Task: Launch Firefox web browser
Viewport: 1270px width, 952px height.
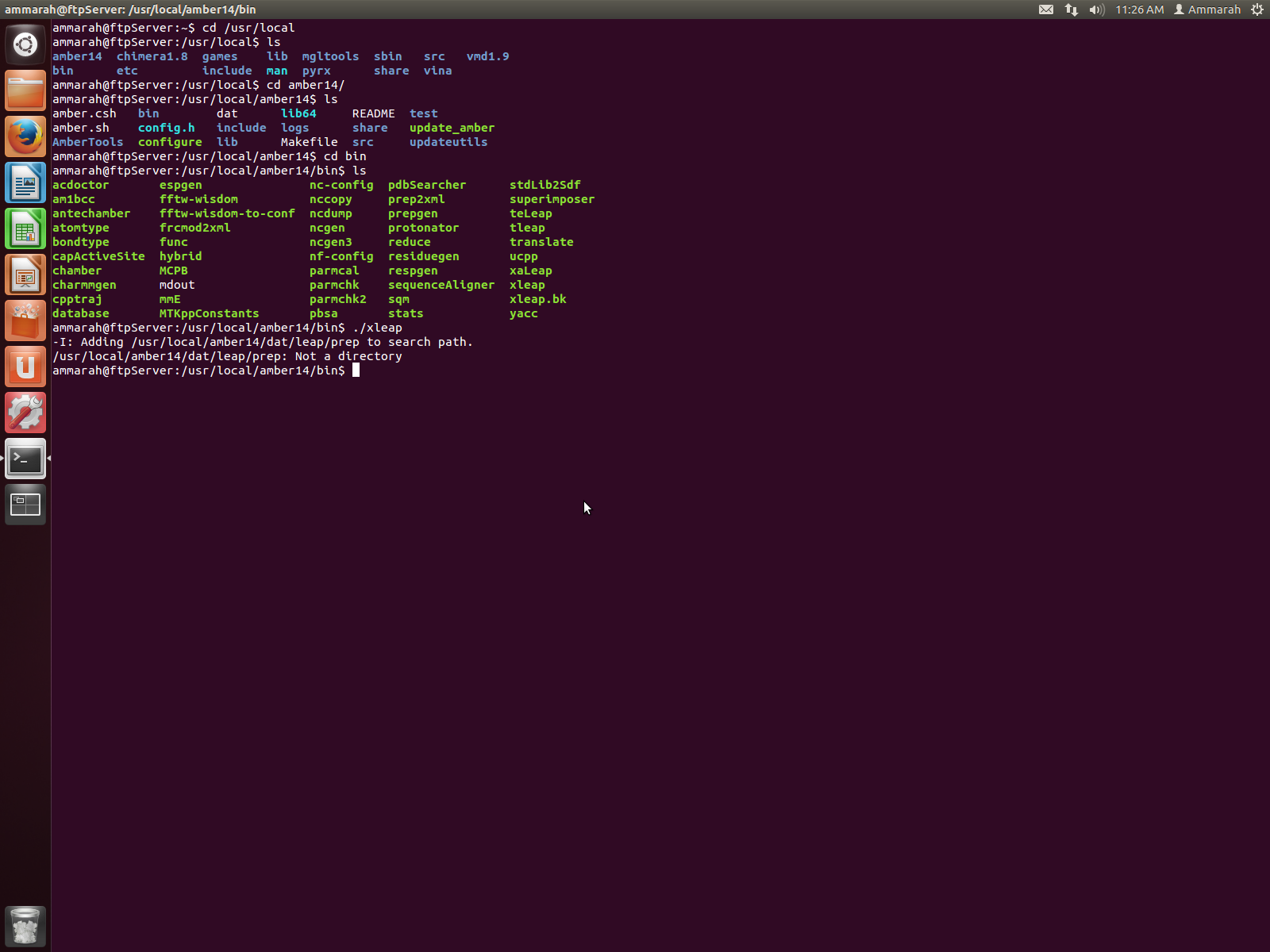Action: pos(25,136)
